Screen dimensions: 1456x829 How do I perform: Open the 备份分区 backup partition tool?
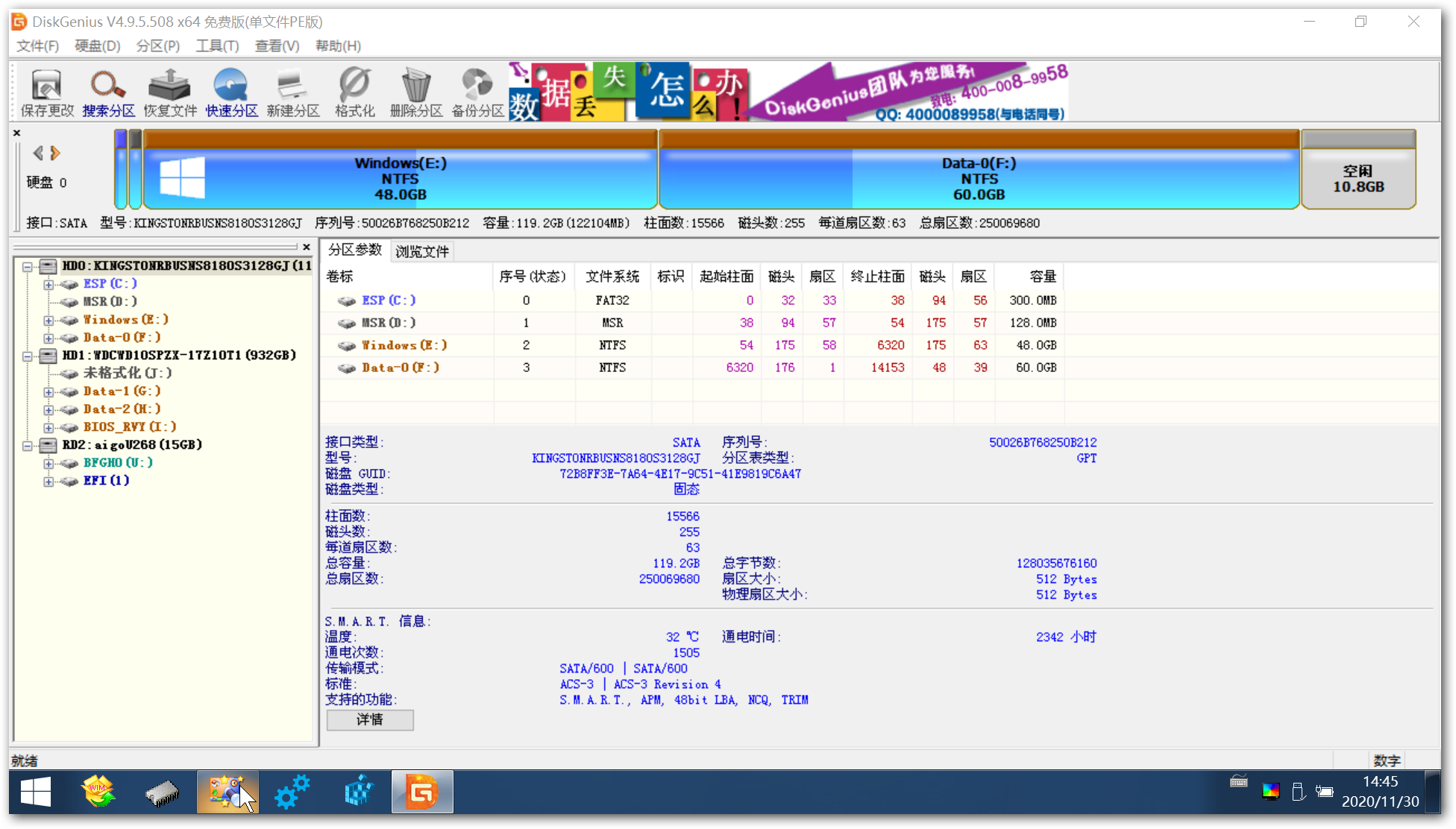click(x=477, y=92)
